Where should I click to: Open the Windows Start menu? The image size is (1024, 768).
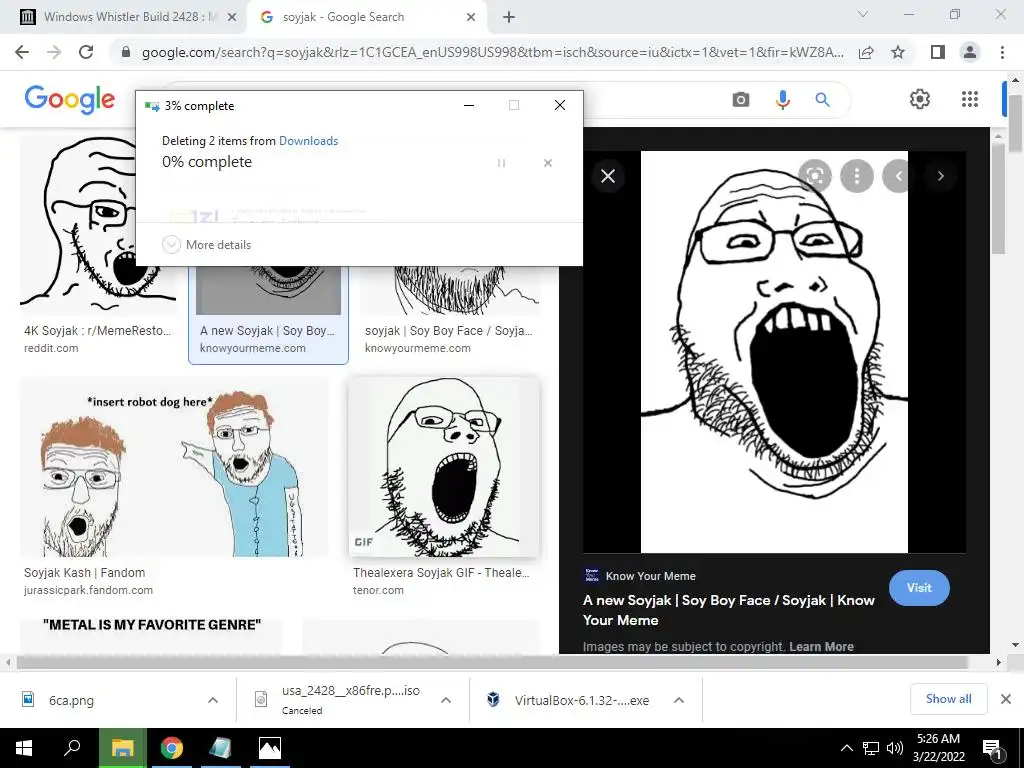23,748
